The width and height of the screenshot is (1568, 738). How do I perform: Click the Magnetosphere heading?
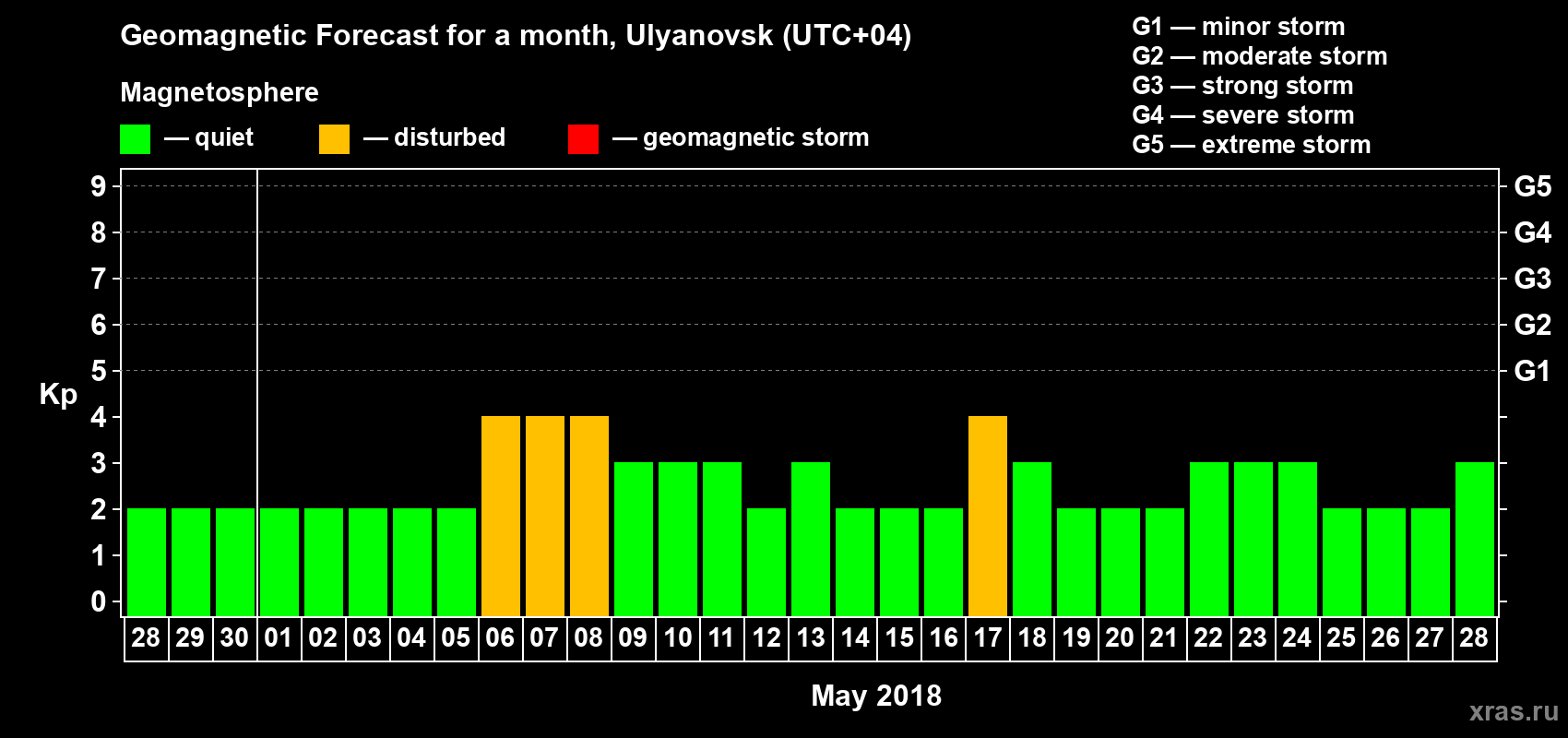(x=220, y=92)
